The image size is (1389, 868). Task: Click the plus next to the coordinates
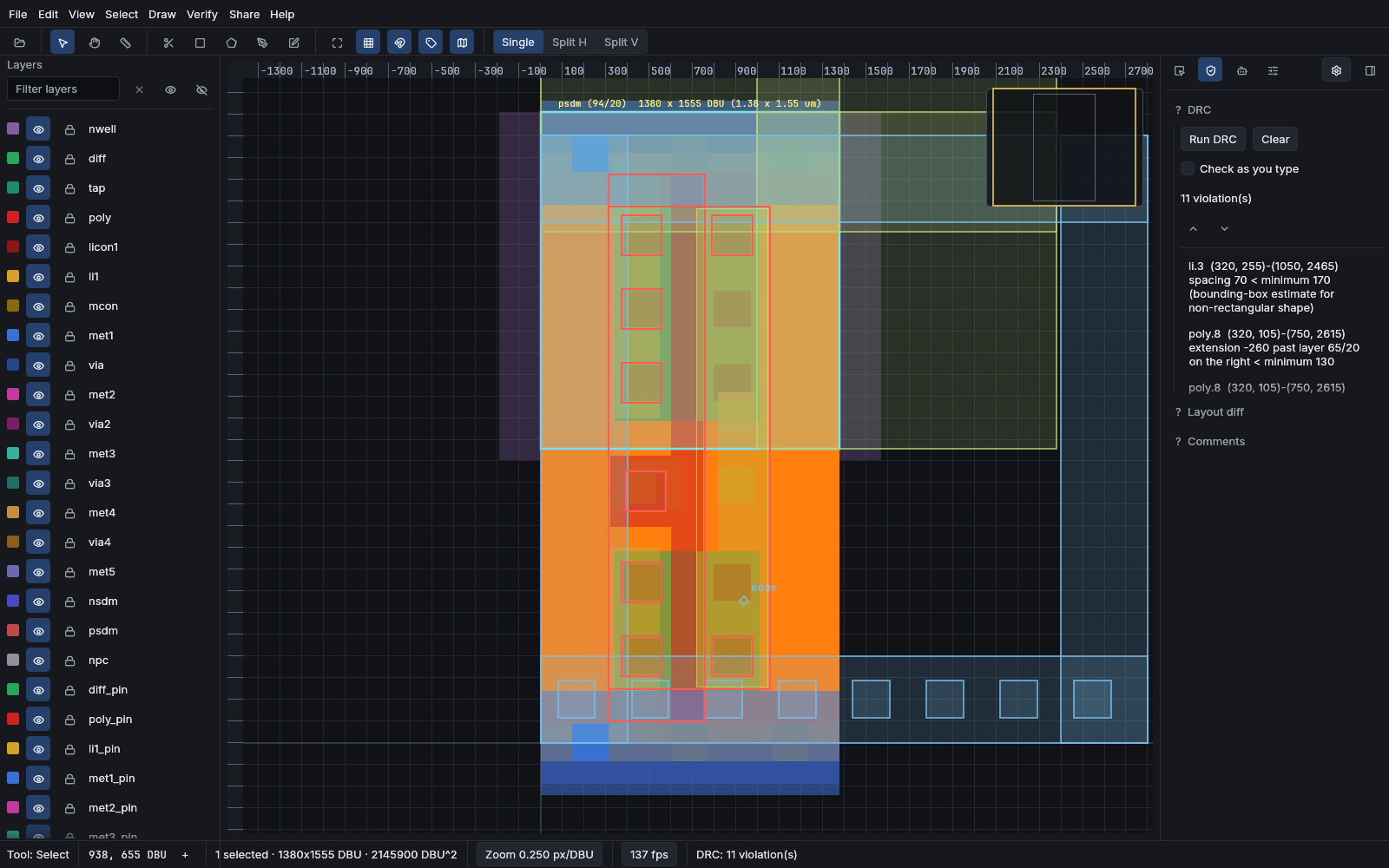click(x=185, y=855)
